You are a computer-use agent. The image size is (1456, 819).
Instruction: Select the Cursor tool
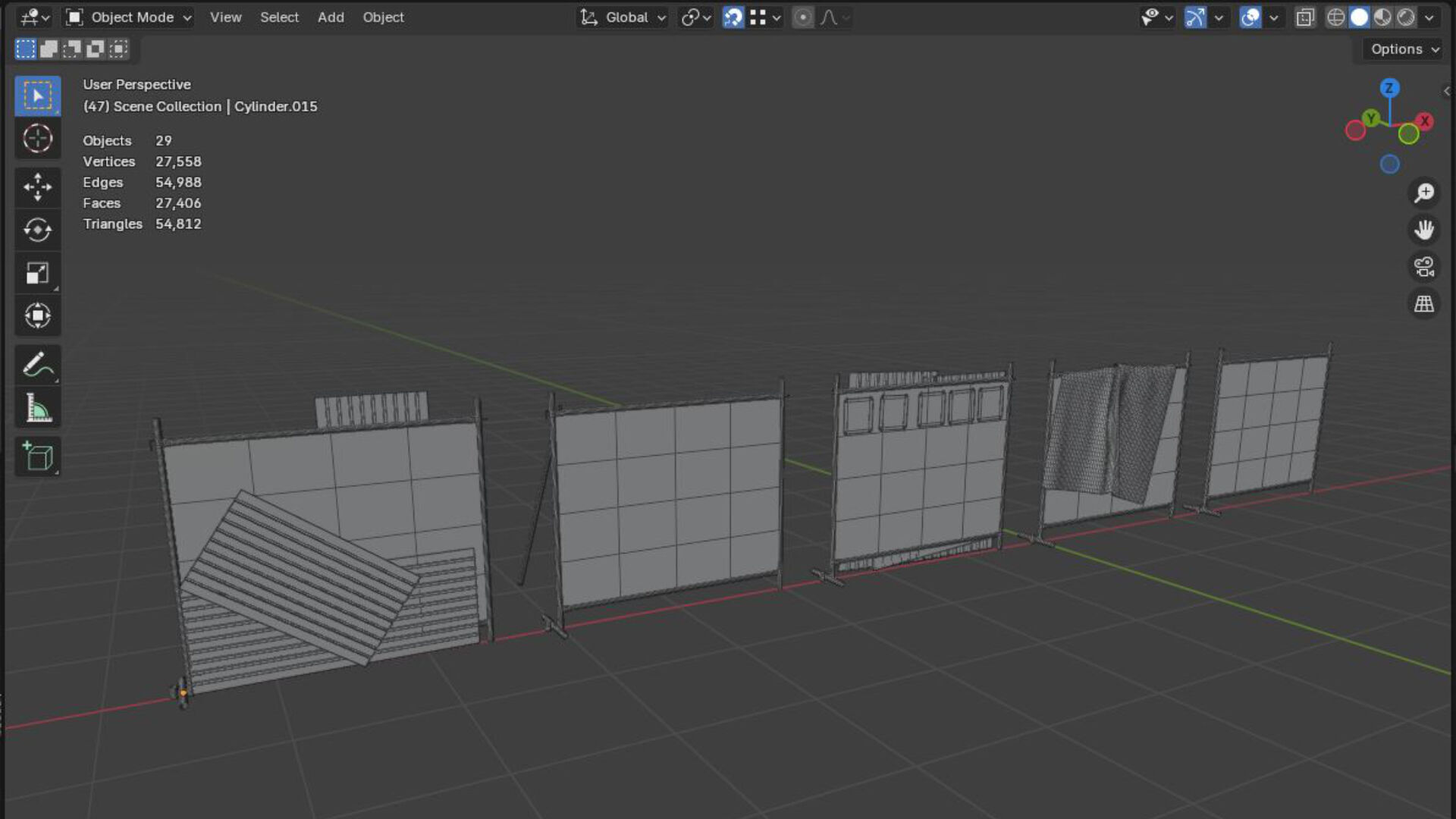(x=37, y=139)
